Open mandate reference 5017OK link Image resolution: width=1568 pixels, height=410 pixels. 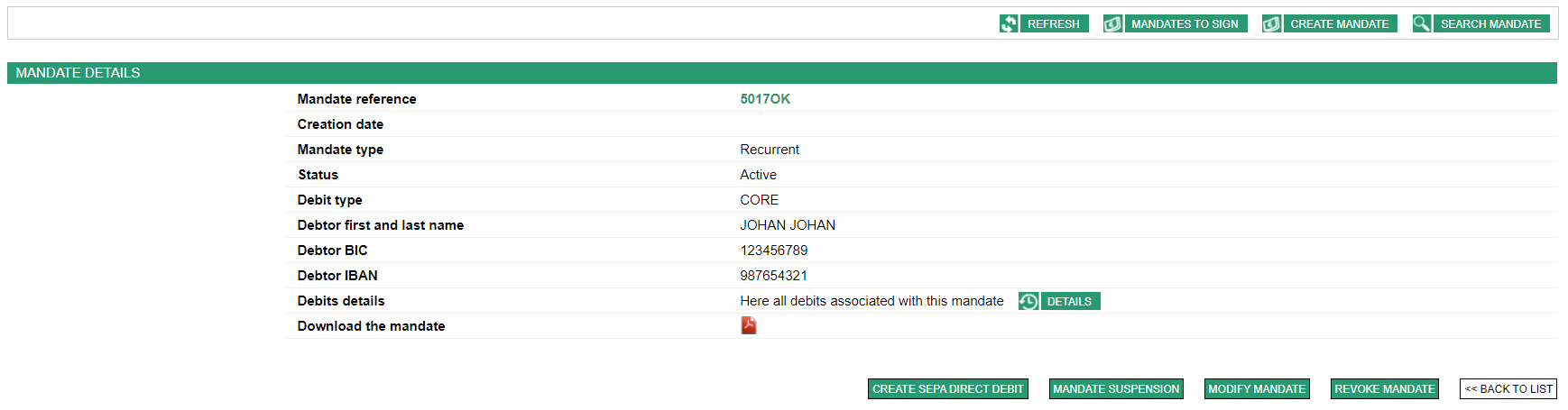point(765,99)
